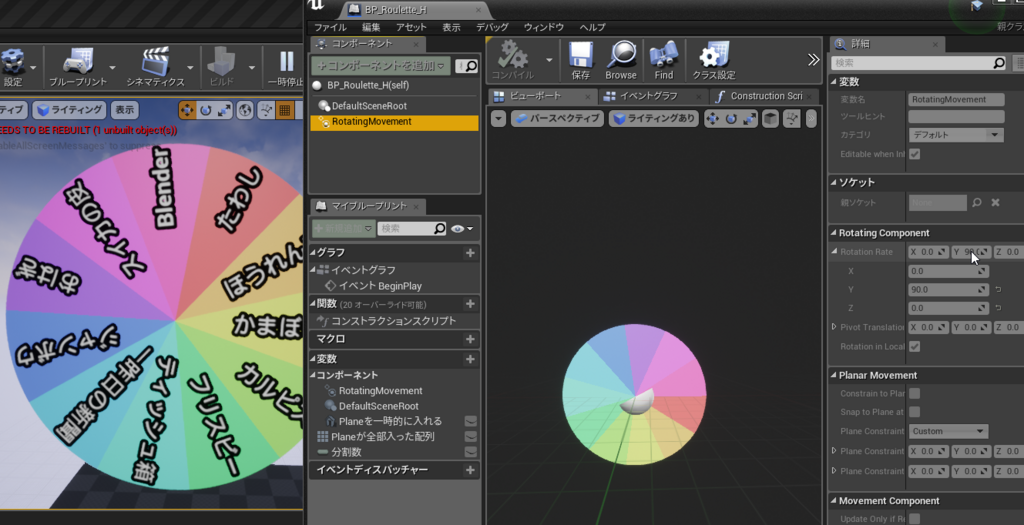Viewport: 1024px width, 525px height.
Task: Clear parent socket with X icon
Action: tap(995, 202)
